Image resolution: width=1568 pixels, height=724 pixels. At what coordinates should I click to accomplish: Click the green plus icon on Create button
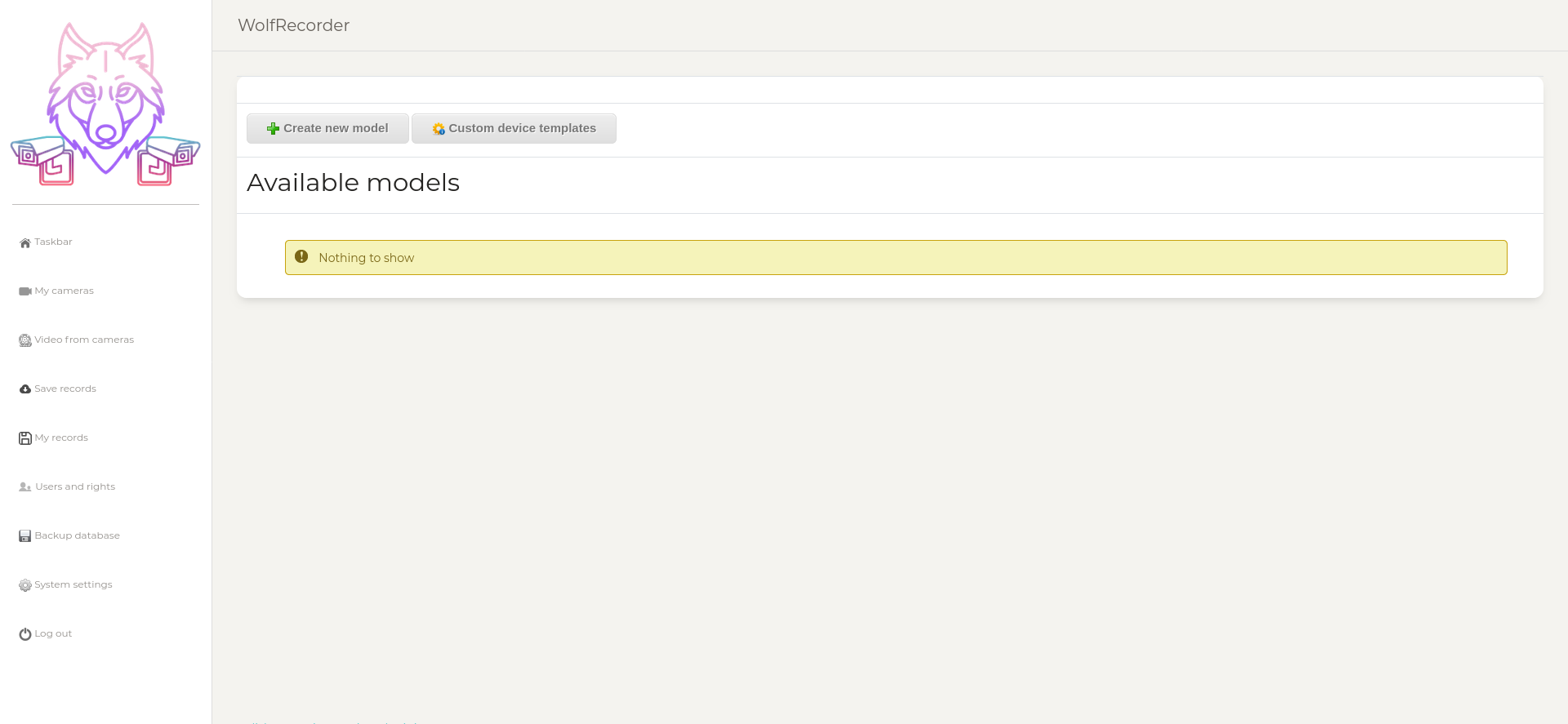point(274,129)
